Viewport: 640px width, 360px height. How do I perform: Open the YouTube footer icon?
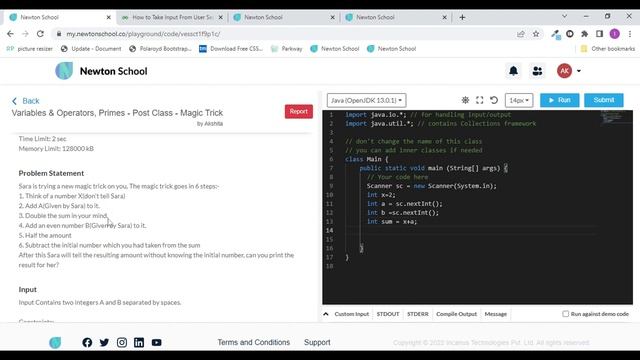pos(156,342)
